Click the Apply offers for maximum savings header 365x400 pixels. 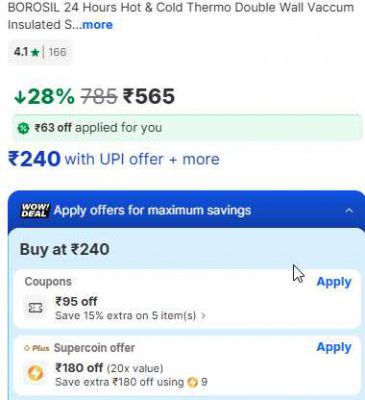152,210
